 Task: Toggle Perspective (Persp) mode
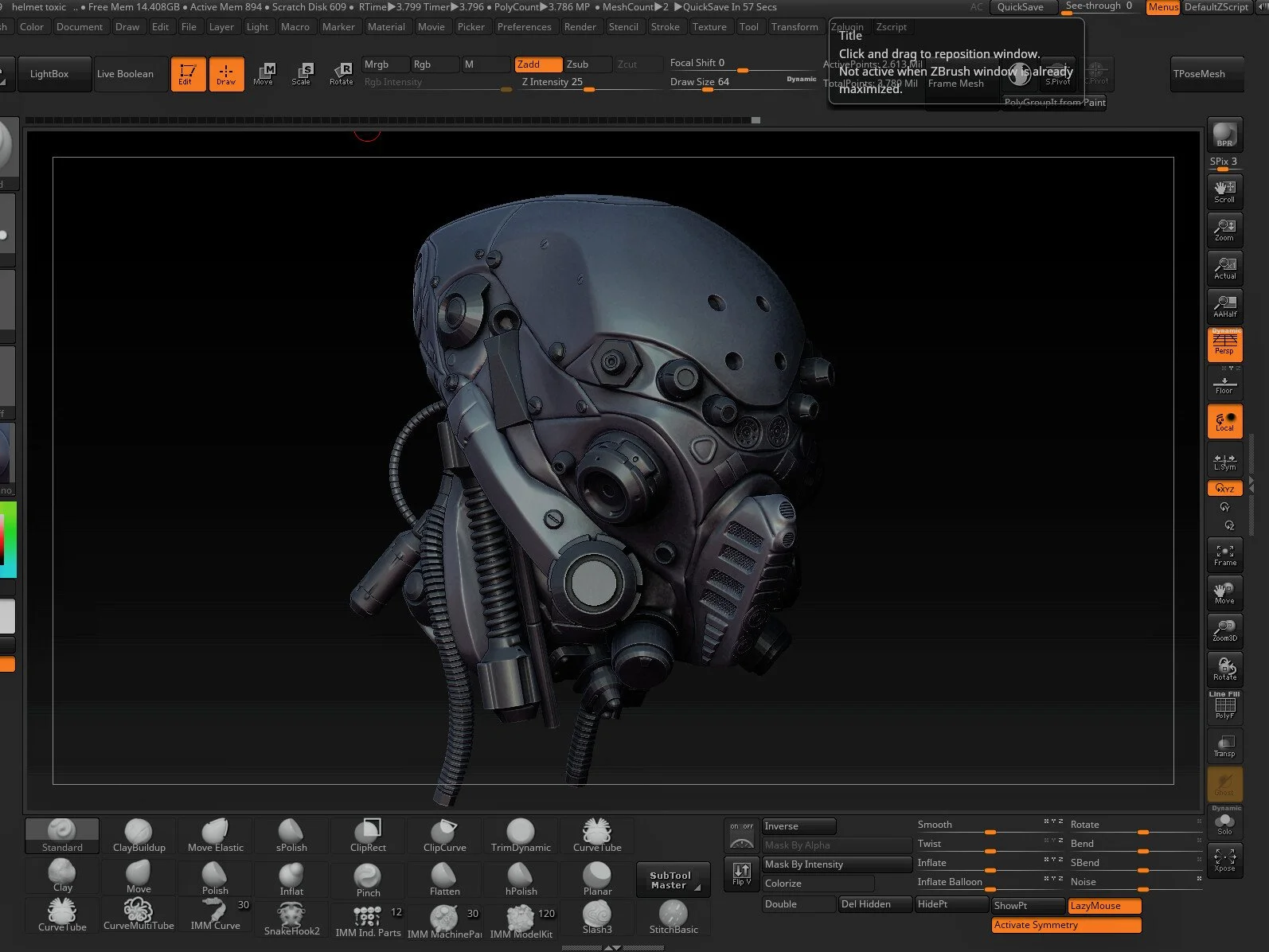point(1224,344)
